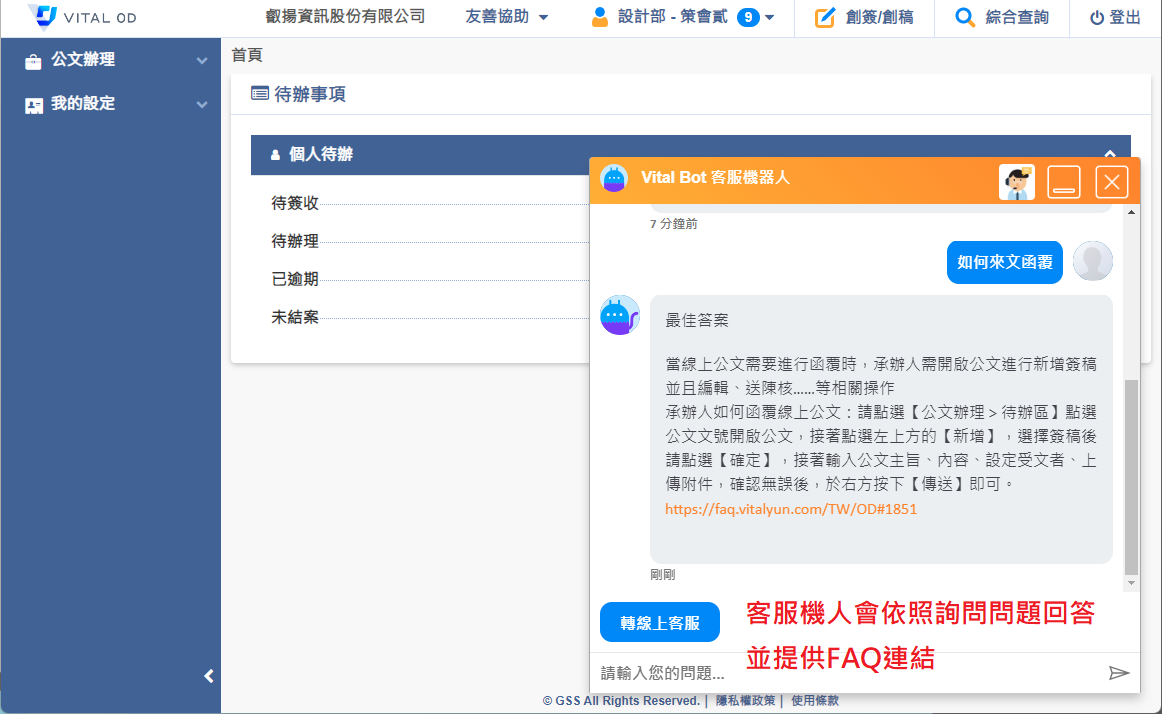Open the 設計部 user dropdown

tap(682, 17)
